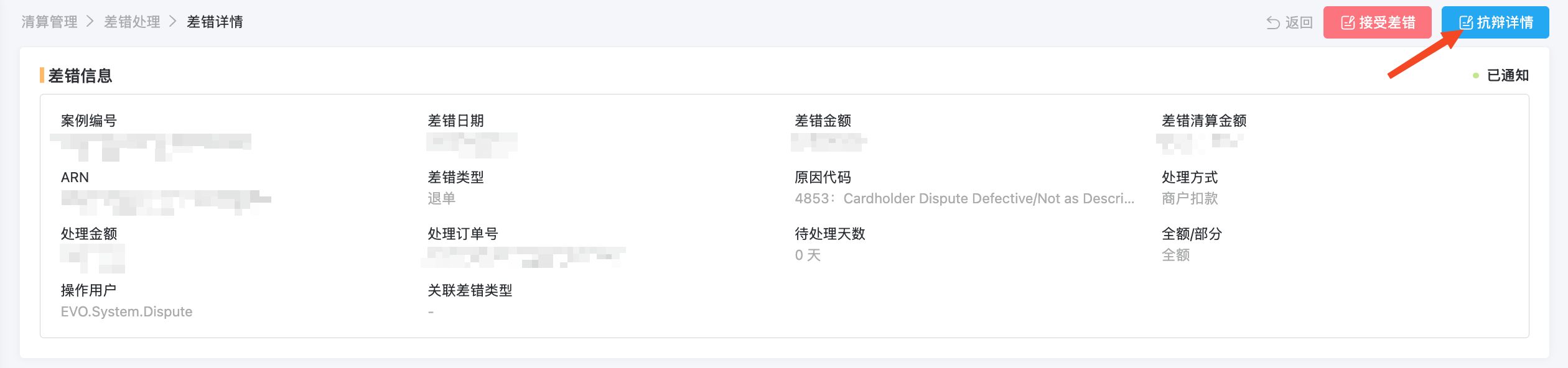
Task: Click the blurred ARN number value
Action: (x=166, y=202)
